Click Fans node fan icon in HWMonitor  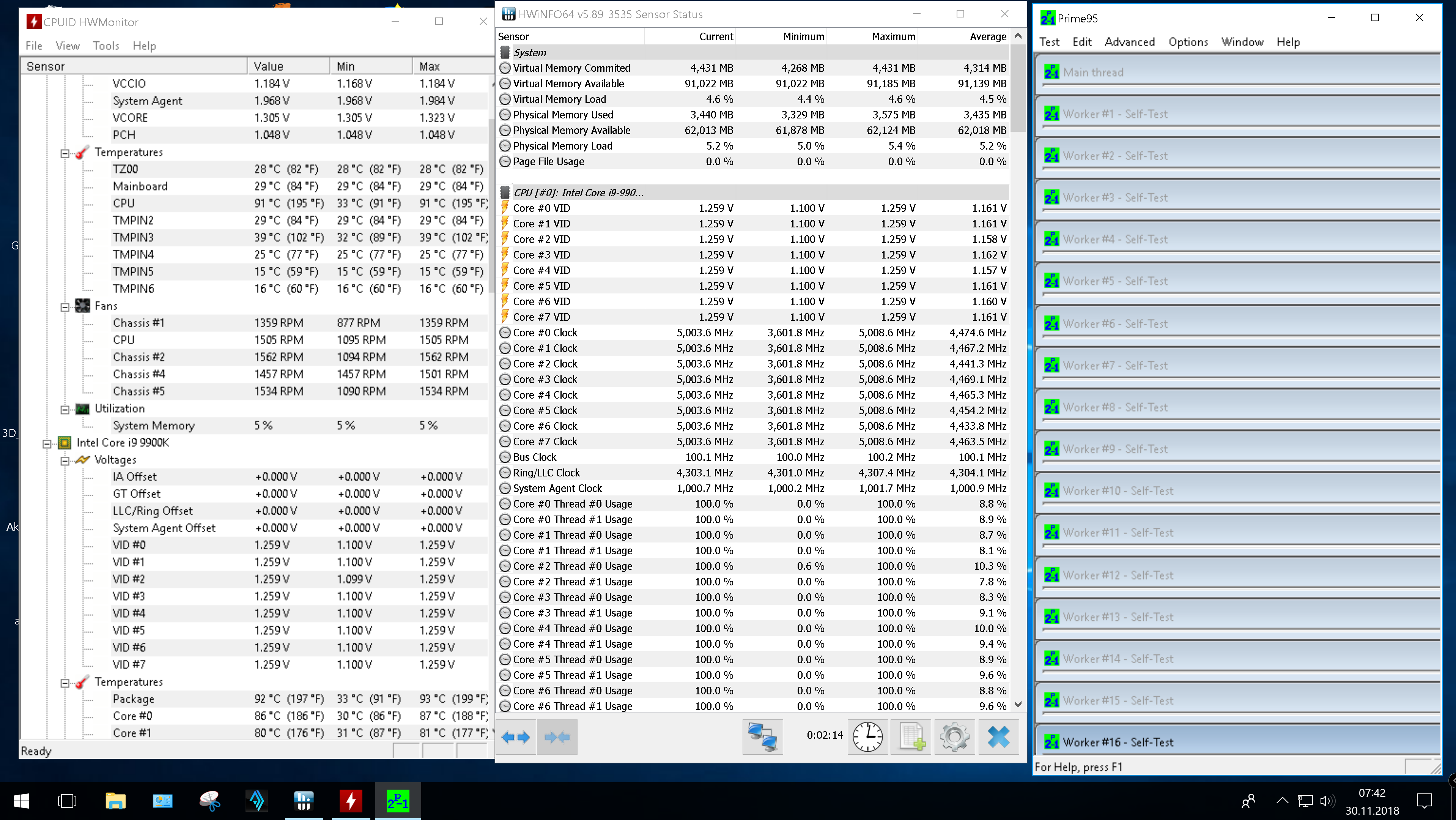coord(82,306)
